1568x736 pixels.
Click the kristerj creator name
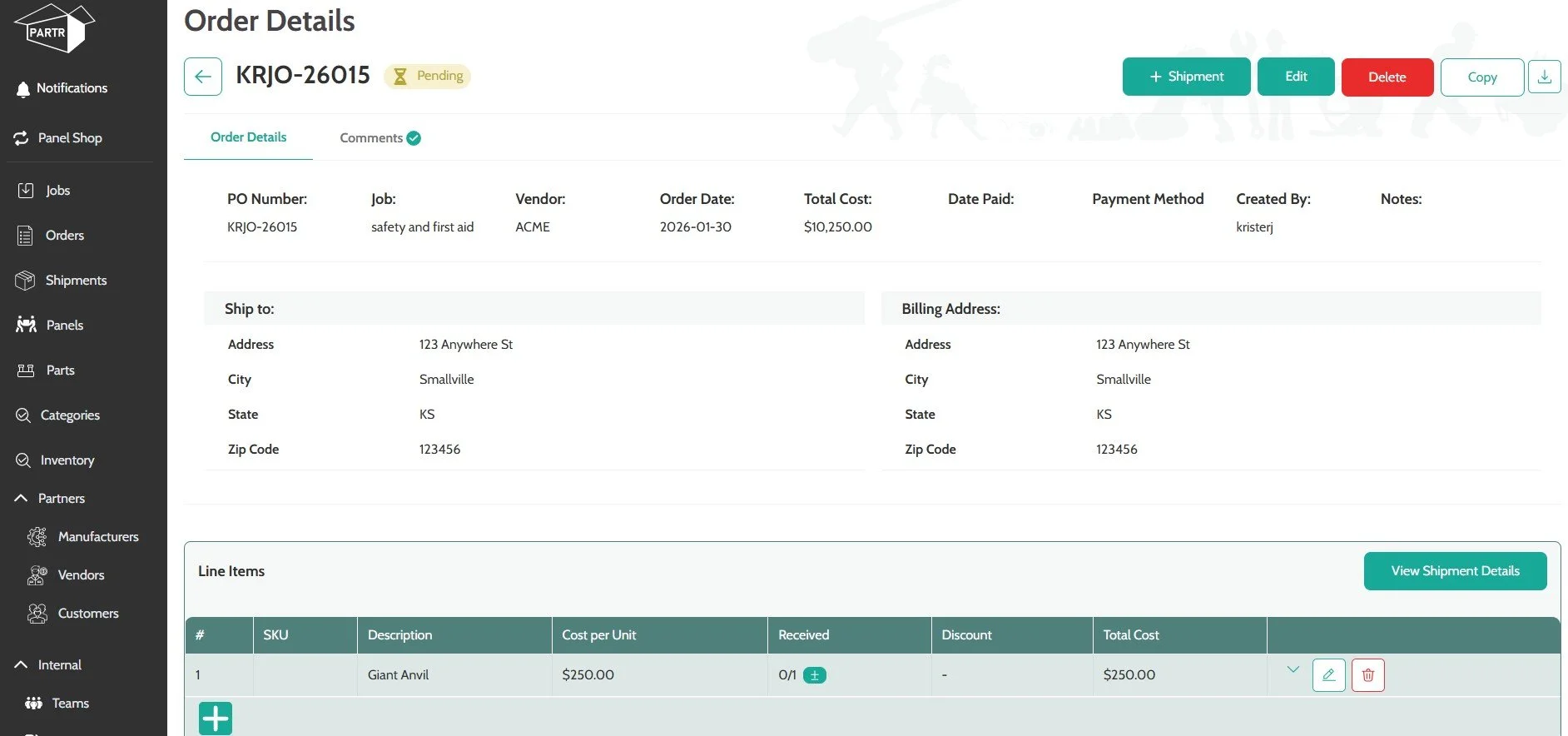tap(1254, 227)
